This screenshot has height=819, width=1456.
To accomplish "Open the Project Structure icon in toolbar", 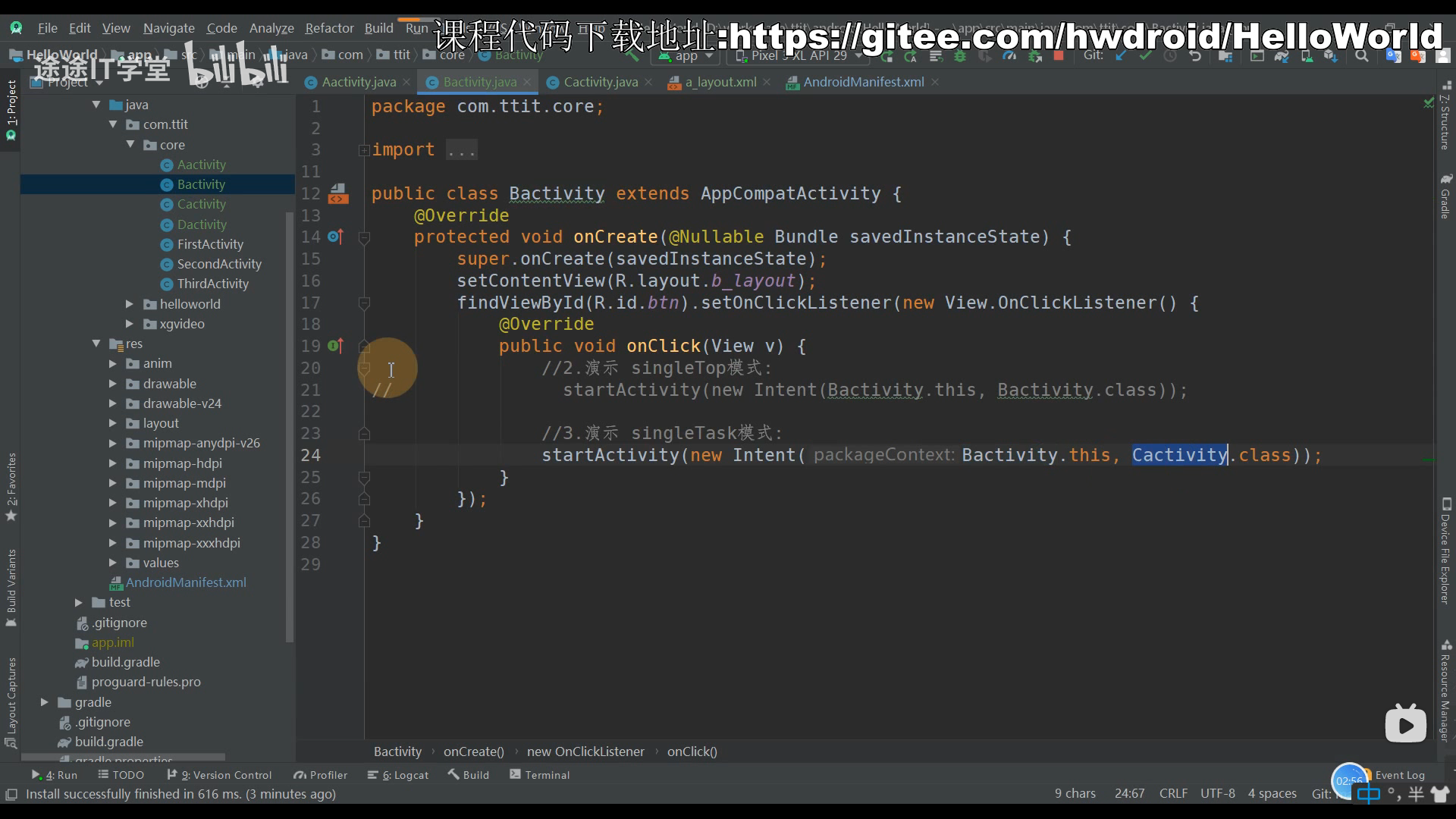I will pos(1225,56).
